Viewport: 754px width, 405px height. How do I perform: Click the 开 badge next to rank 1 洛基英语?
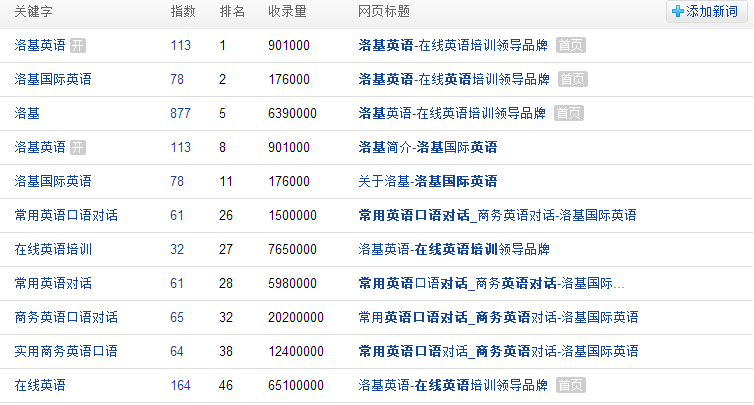(x=78, y=45)
